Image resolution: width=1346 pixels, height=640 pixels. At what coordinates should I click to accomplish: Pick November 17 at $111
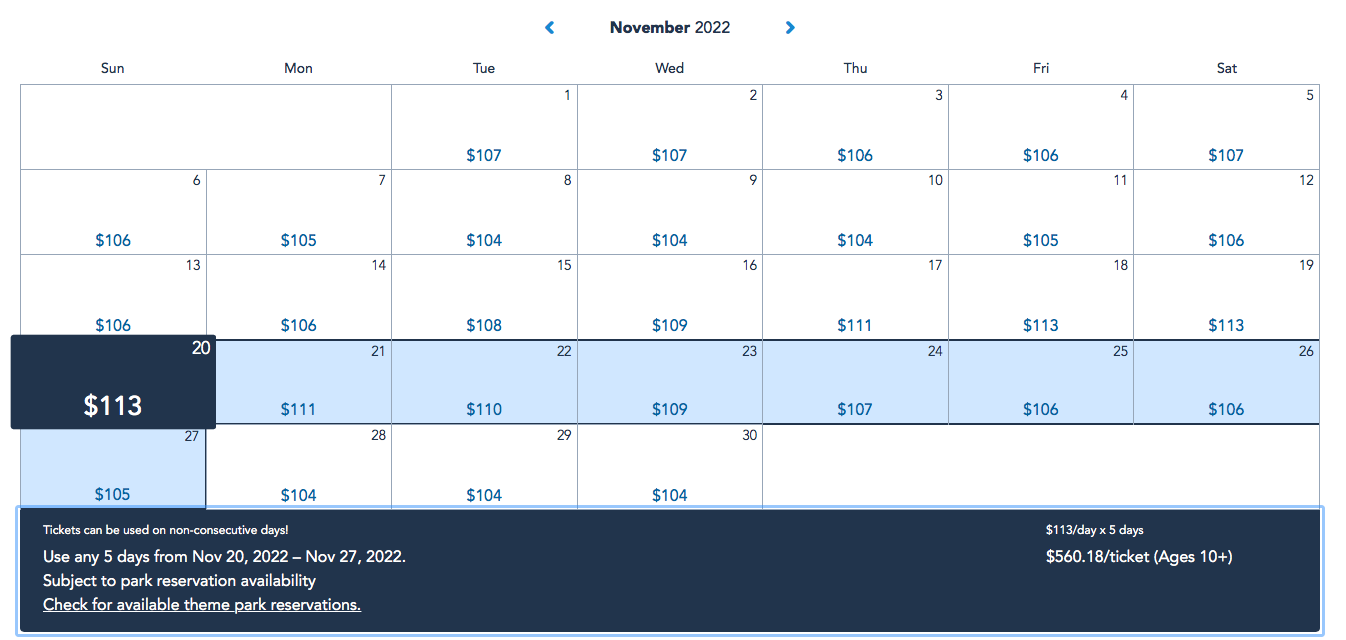tap(855, 297)
